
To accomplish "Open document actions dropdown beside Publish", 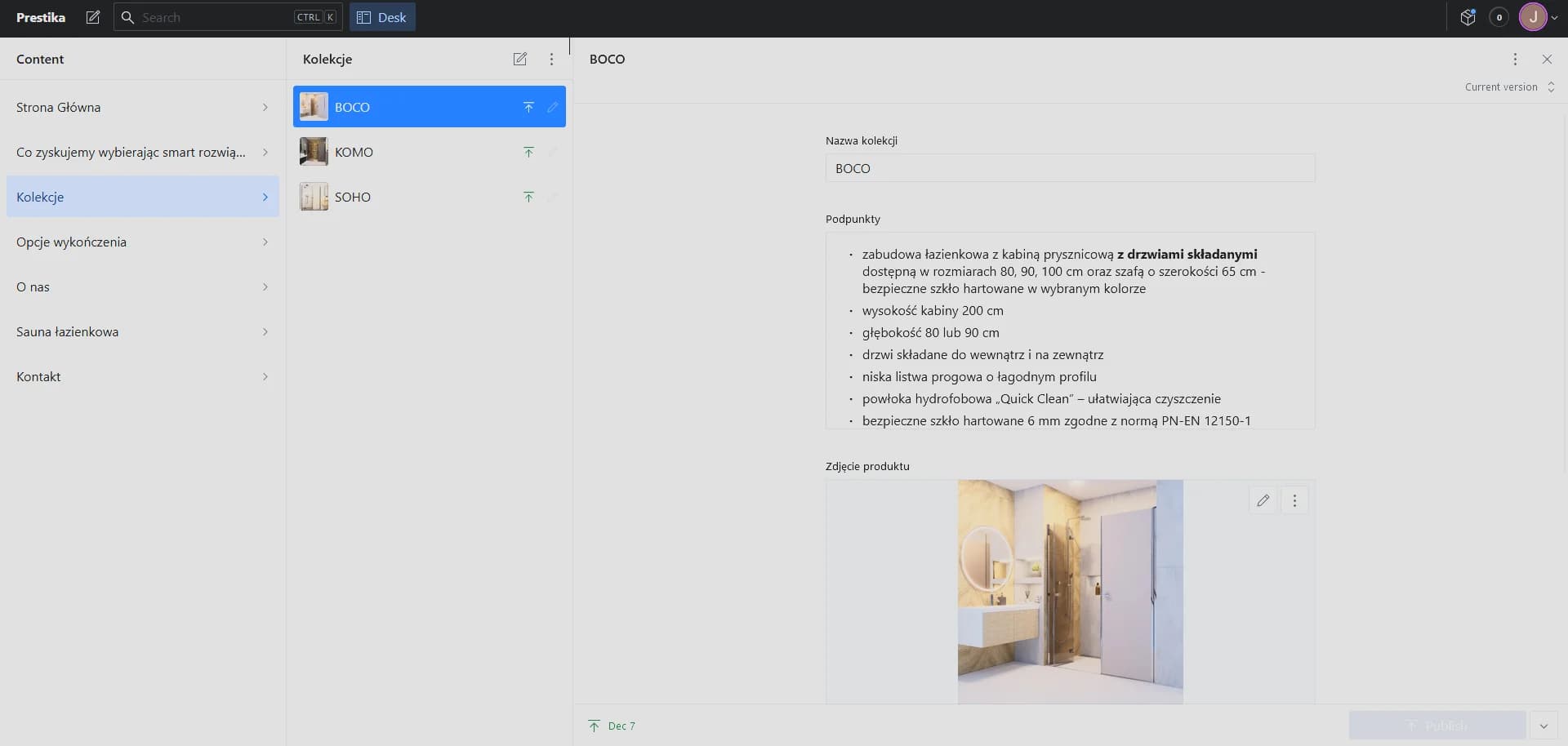I will coord(1543,726).
